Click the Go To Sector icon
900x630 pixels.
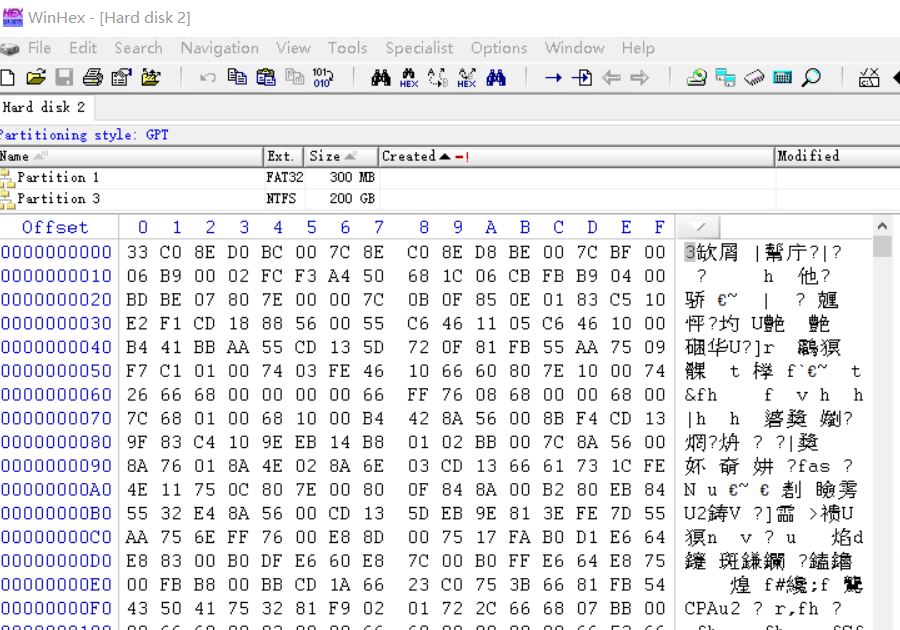click(582, 77)
